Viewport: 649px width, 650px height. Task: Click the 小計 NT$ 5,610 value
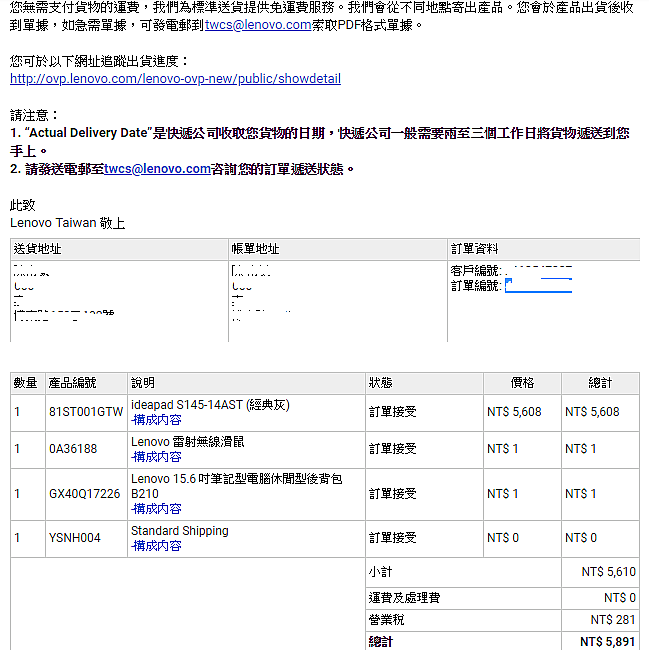tap(608, 572)
